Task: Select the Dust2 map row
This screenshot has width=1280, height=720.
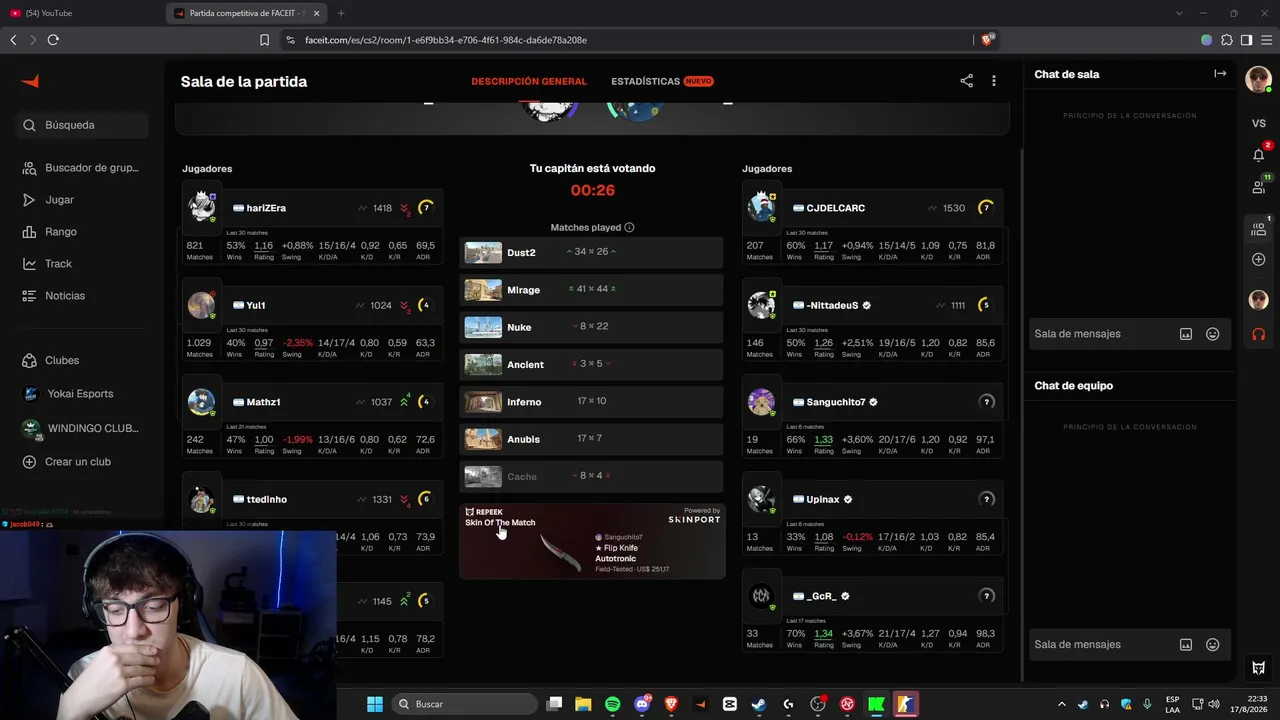Action: 591,252
